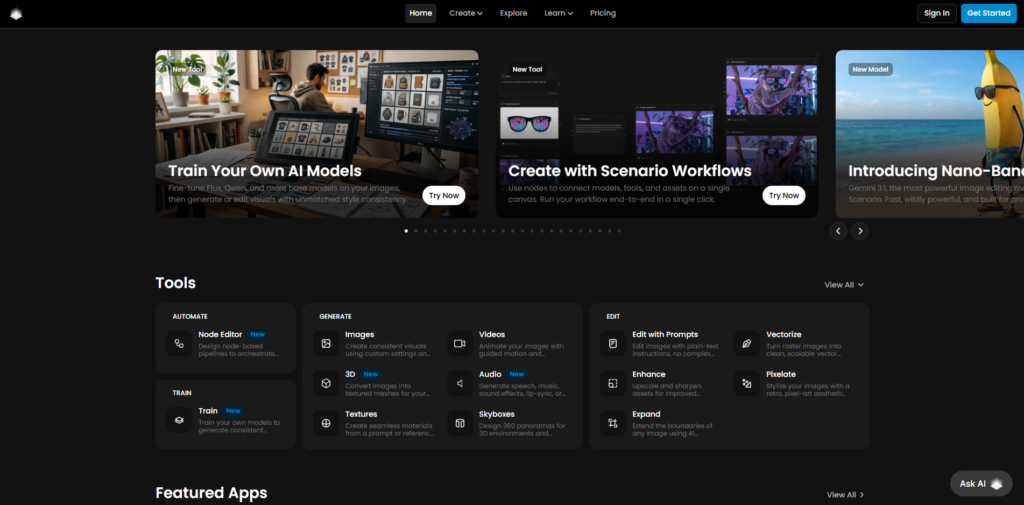Select the Videos camera icon

coord(460,343)
